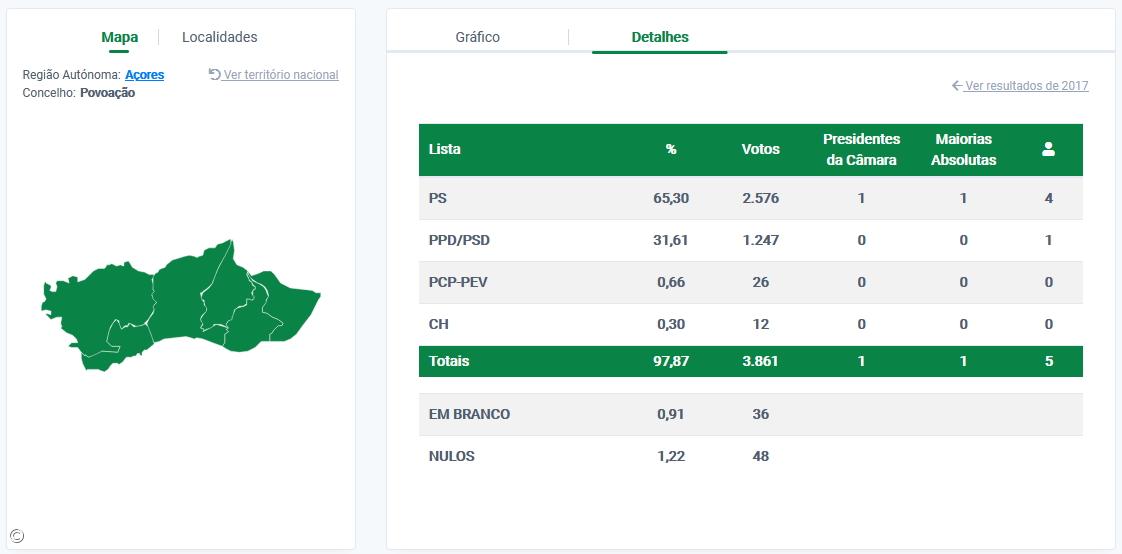This screenshot has width=1122, height=554.
Task: Click the Totais summary row
Action: [x=750, y=361]
